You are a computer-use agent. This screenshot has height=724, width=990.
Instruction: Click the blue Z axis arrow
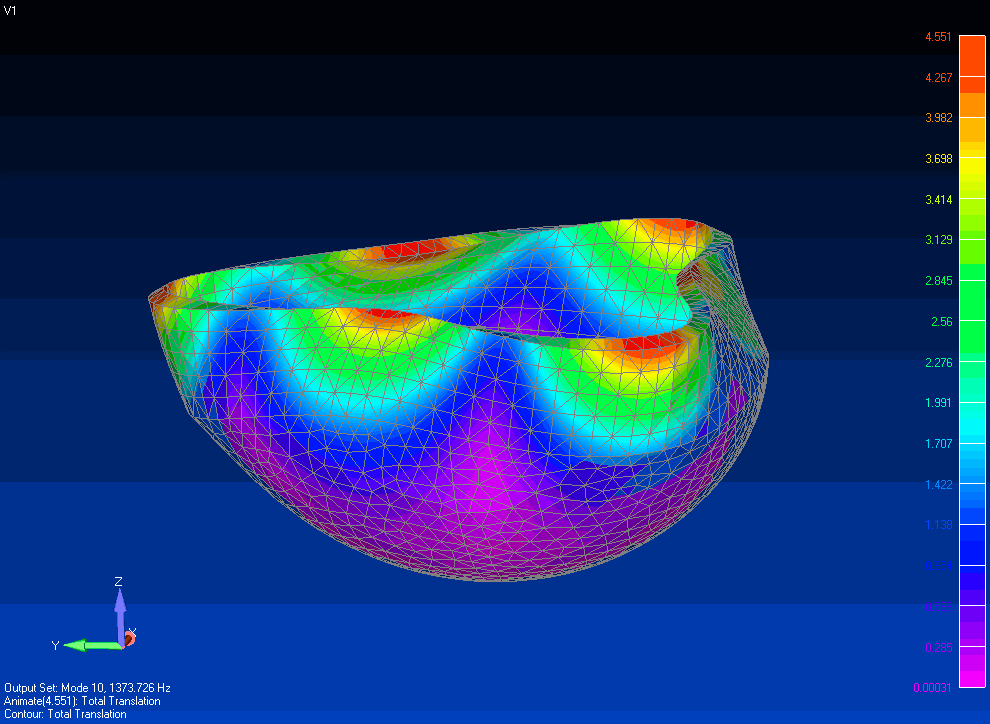(x=120, y=605)
